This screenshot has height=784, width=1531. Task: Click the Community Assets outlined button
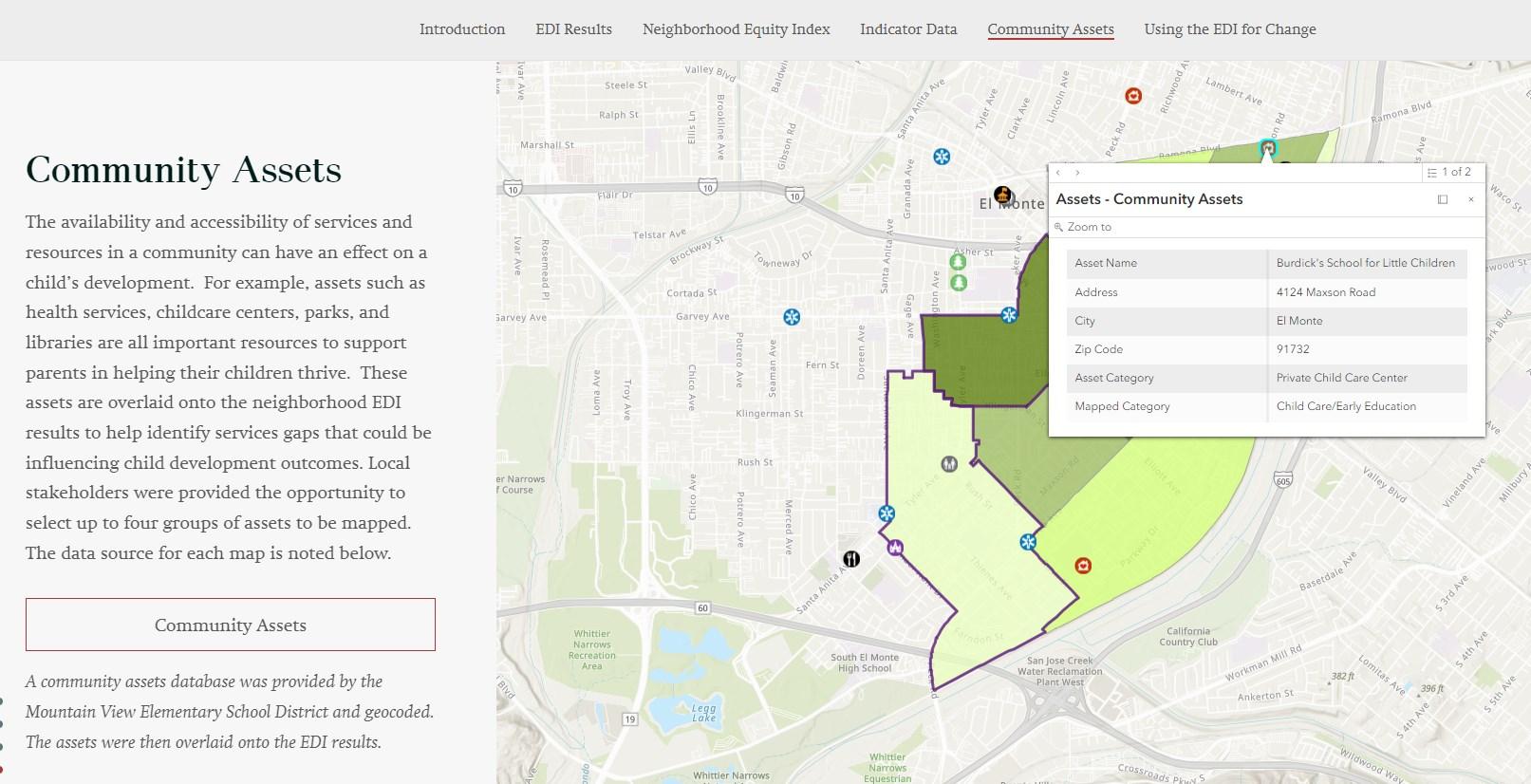point(231,625)
